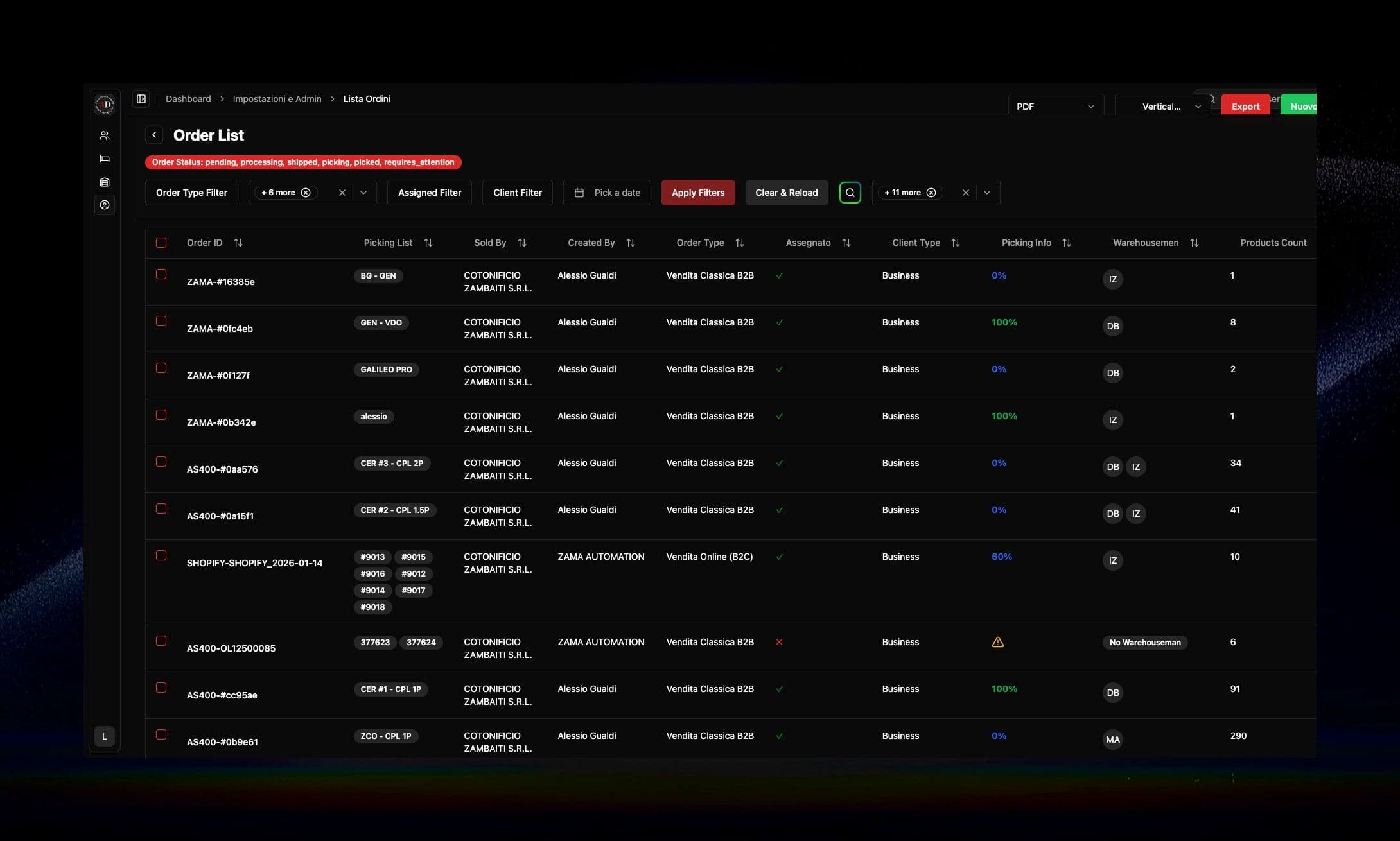Sort by Picking Info column arrows
Screen dimensions: 1400x841
(x=1067, y=243)
